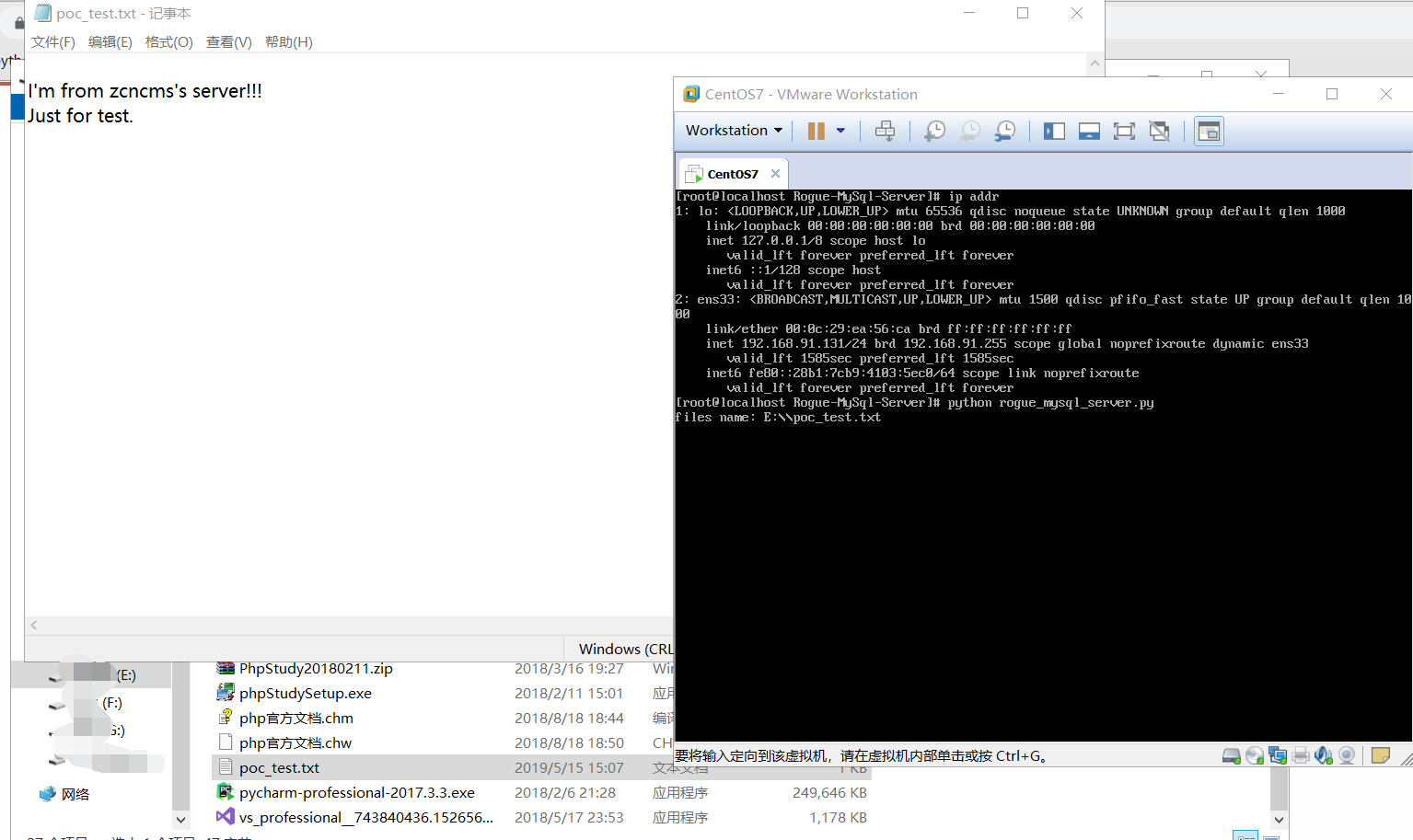1413x840 pixels.
Task: Click the 2019/5/15 15:07 date cell
Action: pos(569,768)
